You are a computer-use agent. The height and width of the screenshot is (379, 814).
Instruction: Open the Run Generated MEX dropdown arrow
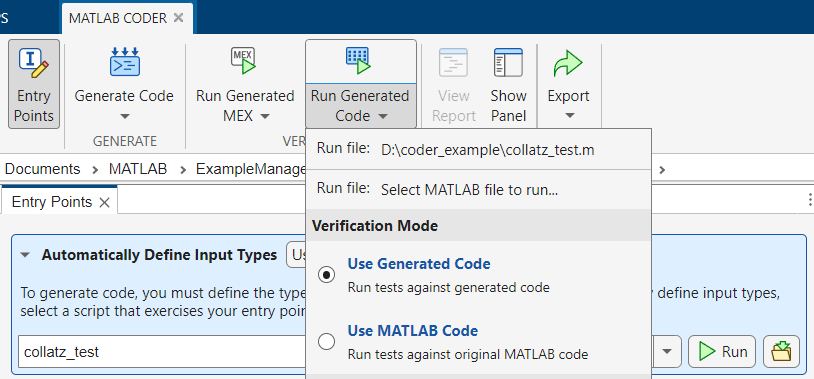point(265,116)
